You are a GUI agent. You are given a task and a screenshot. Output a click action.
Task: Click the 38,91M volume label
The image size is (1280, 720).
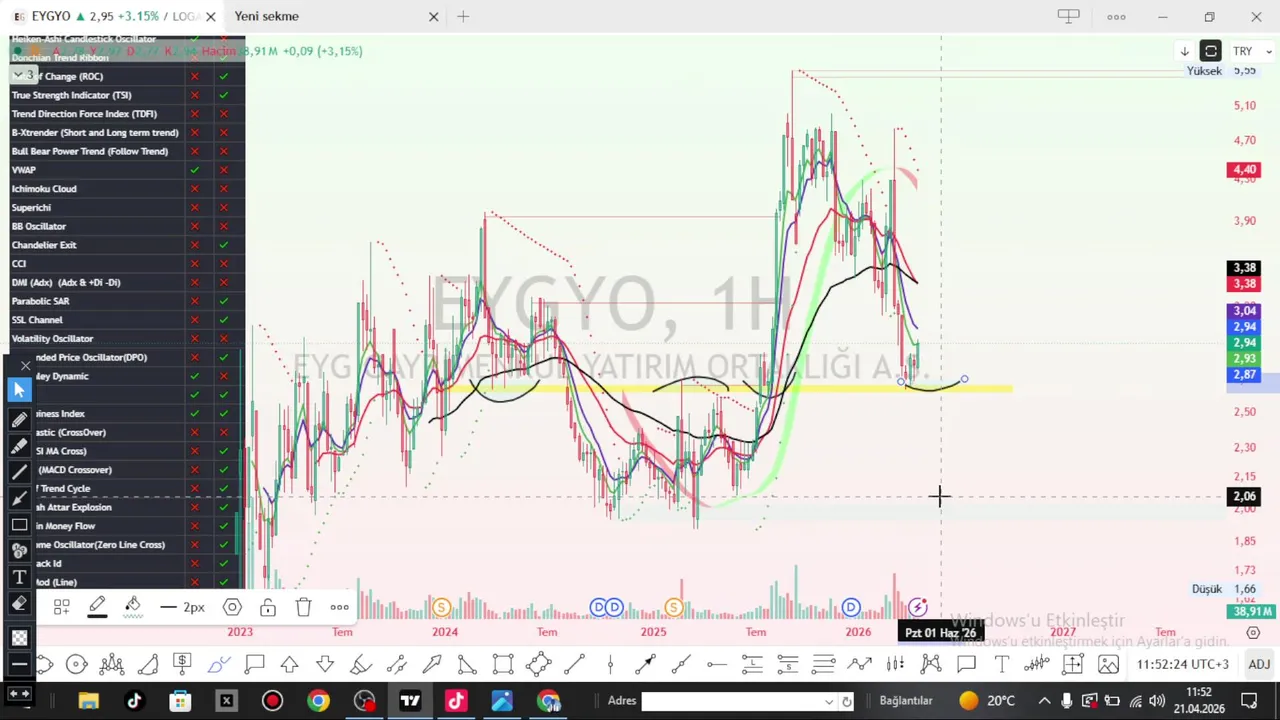(1252, 611)
